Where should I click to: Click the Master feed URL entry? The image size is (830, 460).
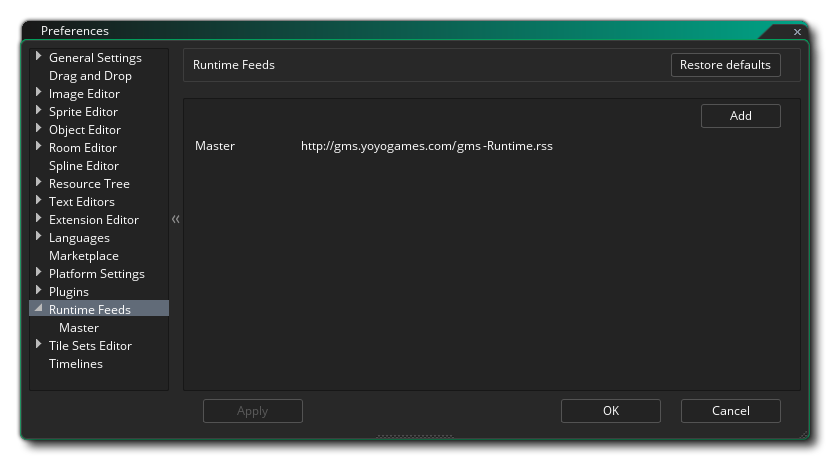coord(426,146)
